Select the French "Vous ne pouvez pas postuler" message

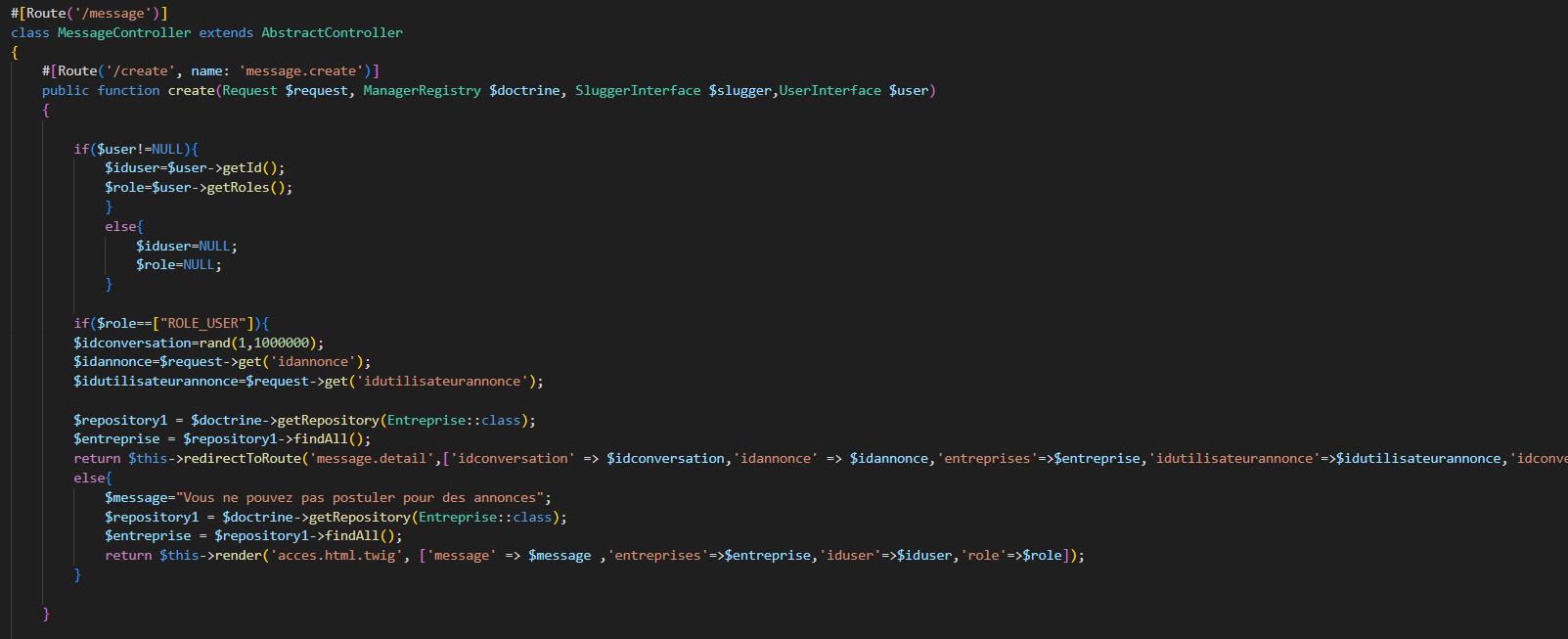(364, 497)
